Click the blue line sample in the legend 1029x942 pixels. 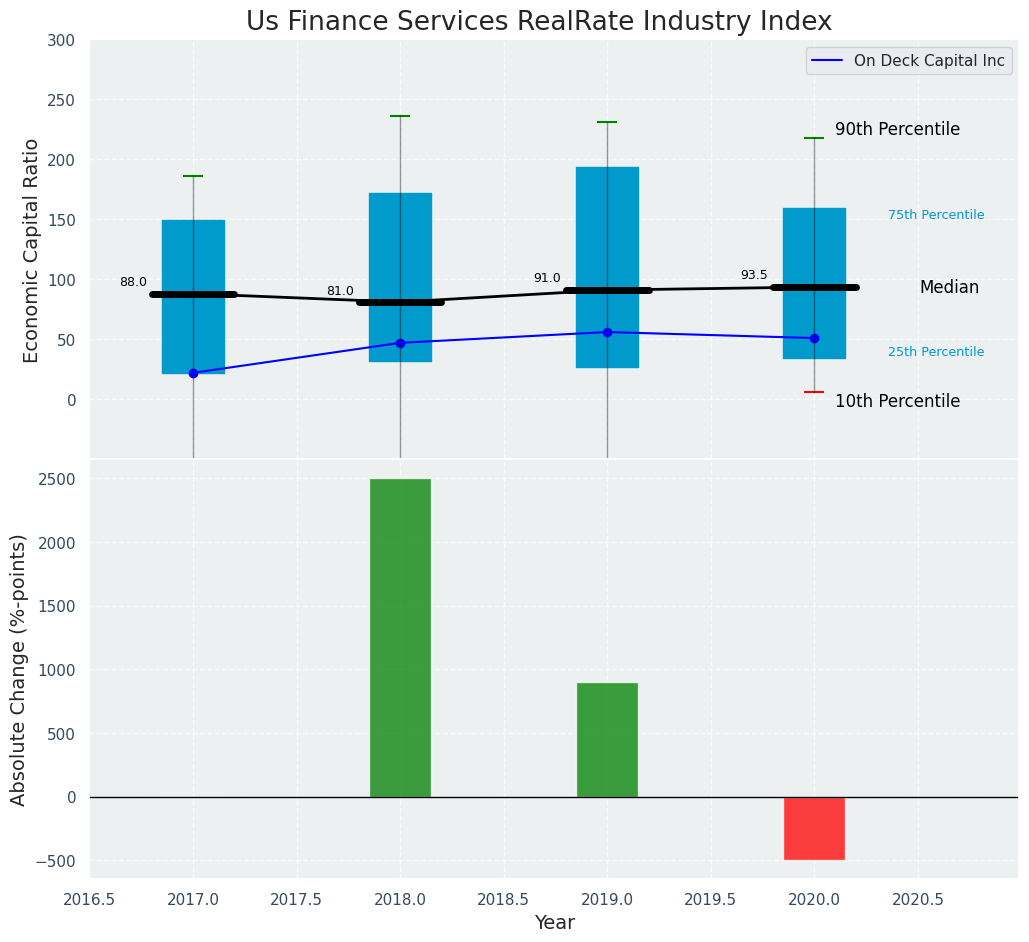(x=827, y=61)
